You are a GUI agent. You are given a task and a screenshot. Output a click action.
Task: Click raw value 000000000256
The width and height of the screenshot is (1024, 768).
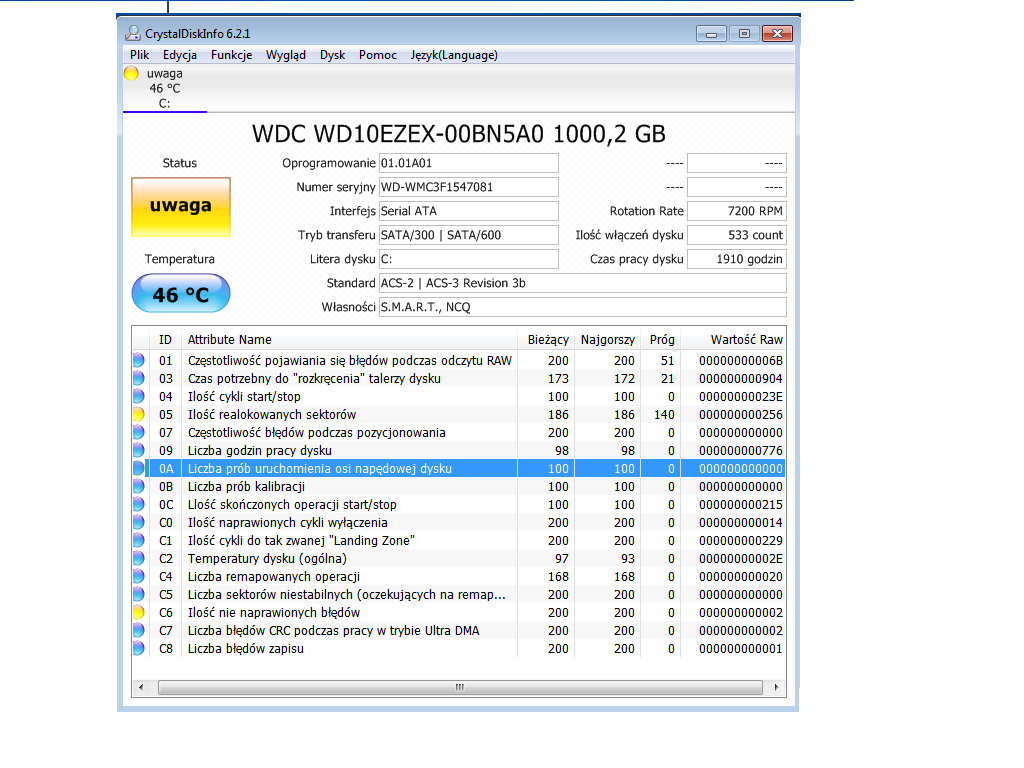click(x=741, y=415)
